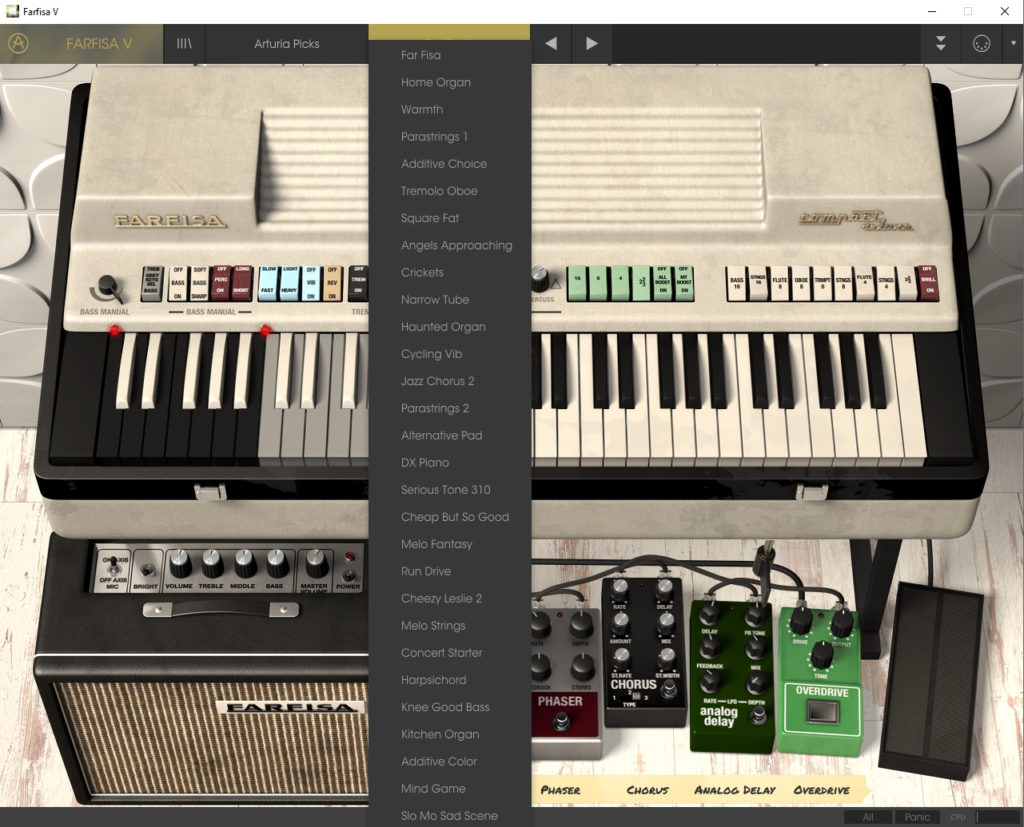Select the Tremolo Oboe preset
Screen dimensions: 1024x827
point(449,191)
